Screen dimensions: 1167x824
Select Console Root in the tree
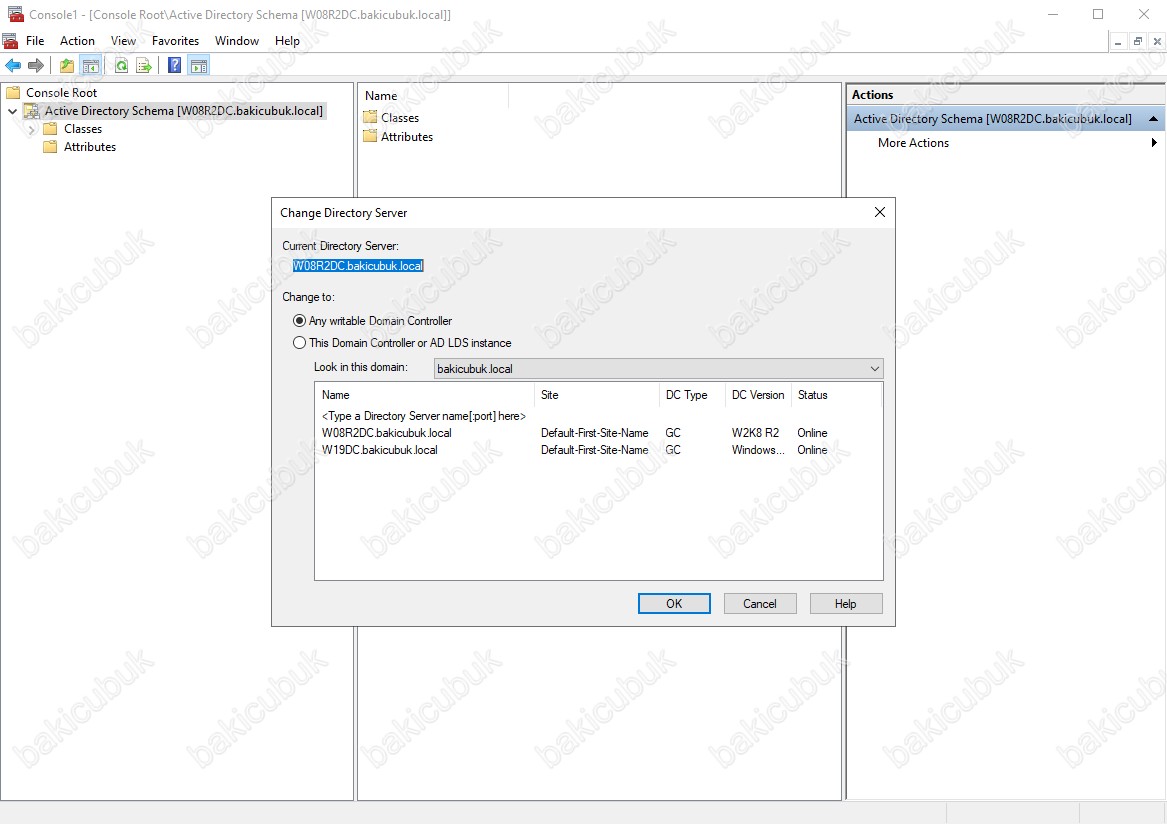(61, 92)
